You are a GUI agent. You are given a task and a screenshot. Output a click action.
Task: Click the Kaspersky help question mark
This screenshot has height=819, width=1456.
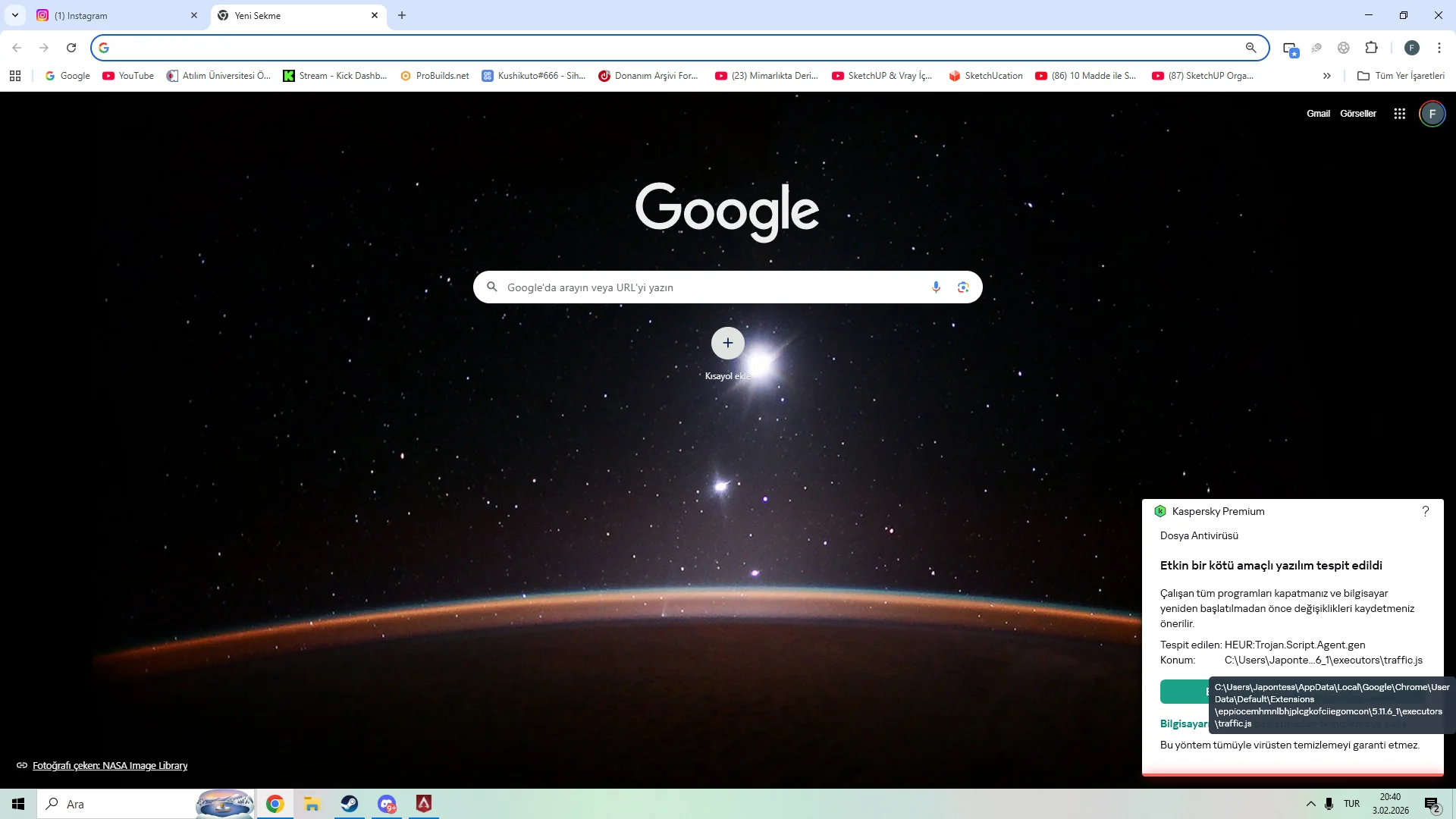click(x=1426, y=511)
